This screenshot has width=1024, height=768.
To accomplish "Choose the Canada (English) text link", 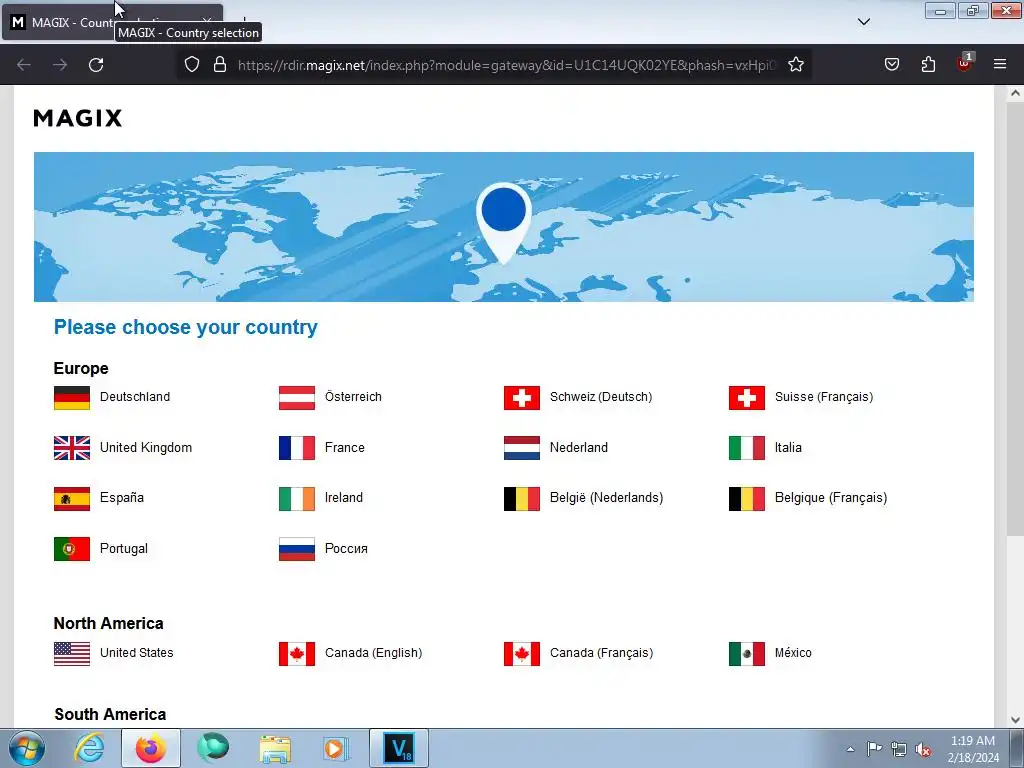I will tap(374, 653).
